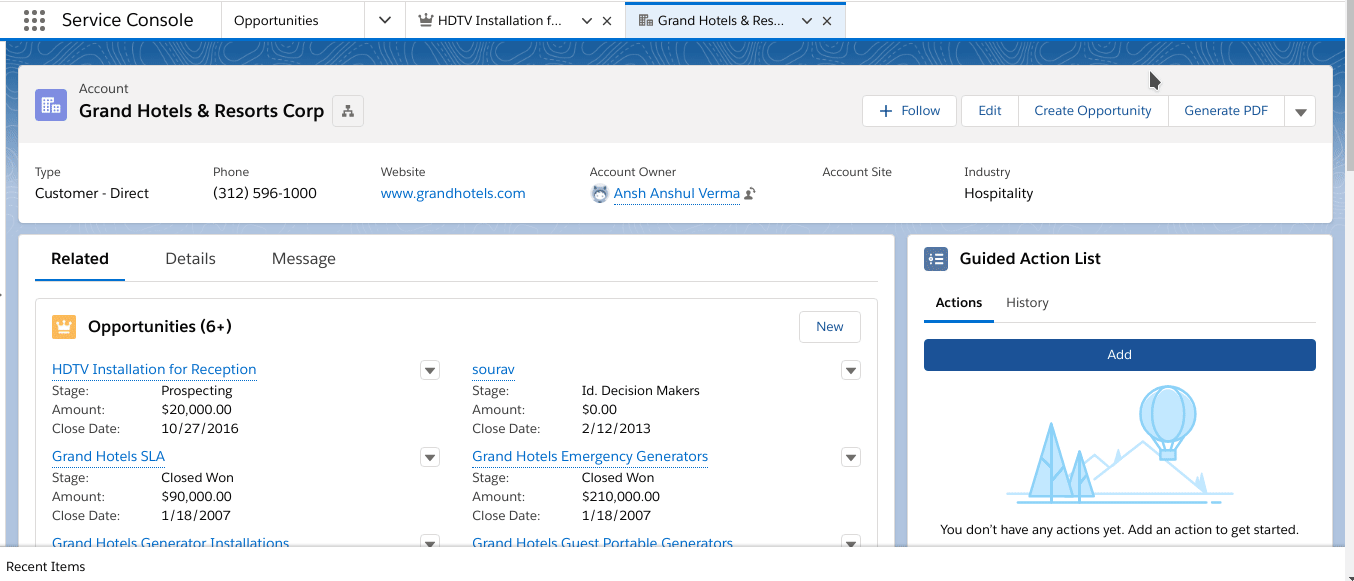Open the sourav opportunity link

[494, 370]
